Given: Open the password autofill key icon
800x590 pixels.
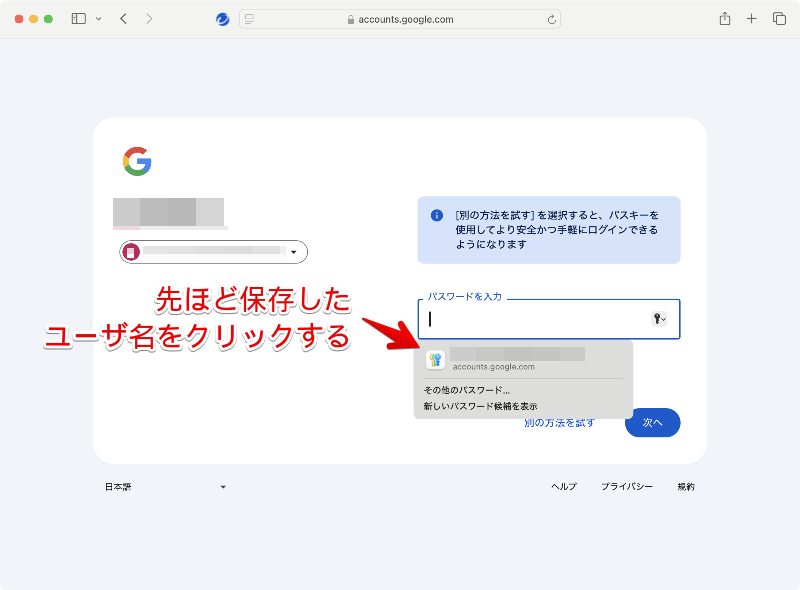Looking at the screenshot, I should point(659,319).
